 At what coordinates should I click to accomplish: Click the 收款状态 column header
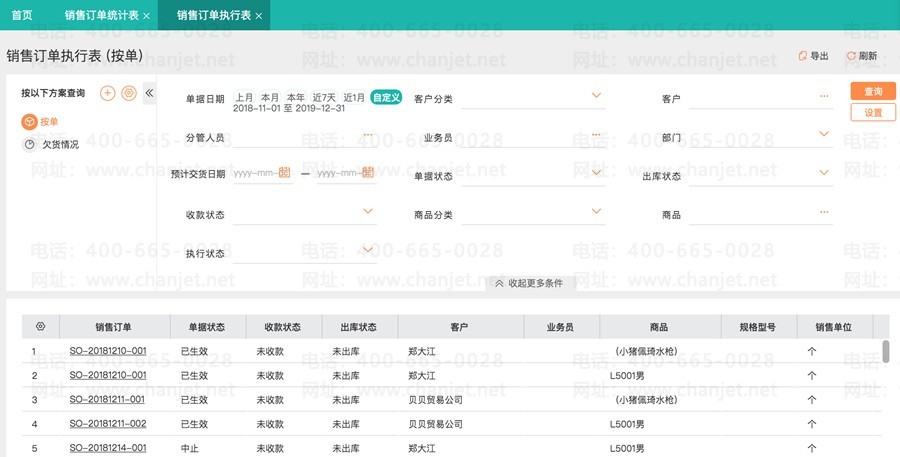(x=283, y=327)
